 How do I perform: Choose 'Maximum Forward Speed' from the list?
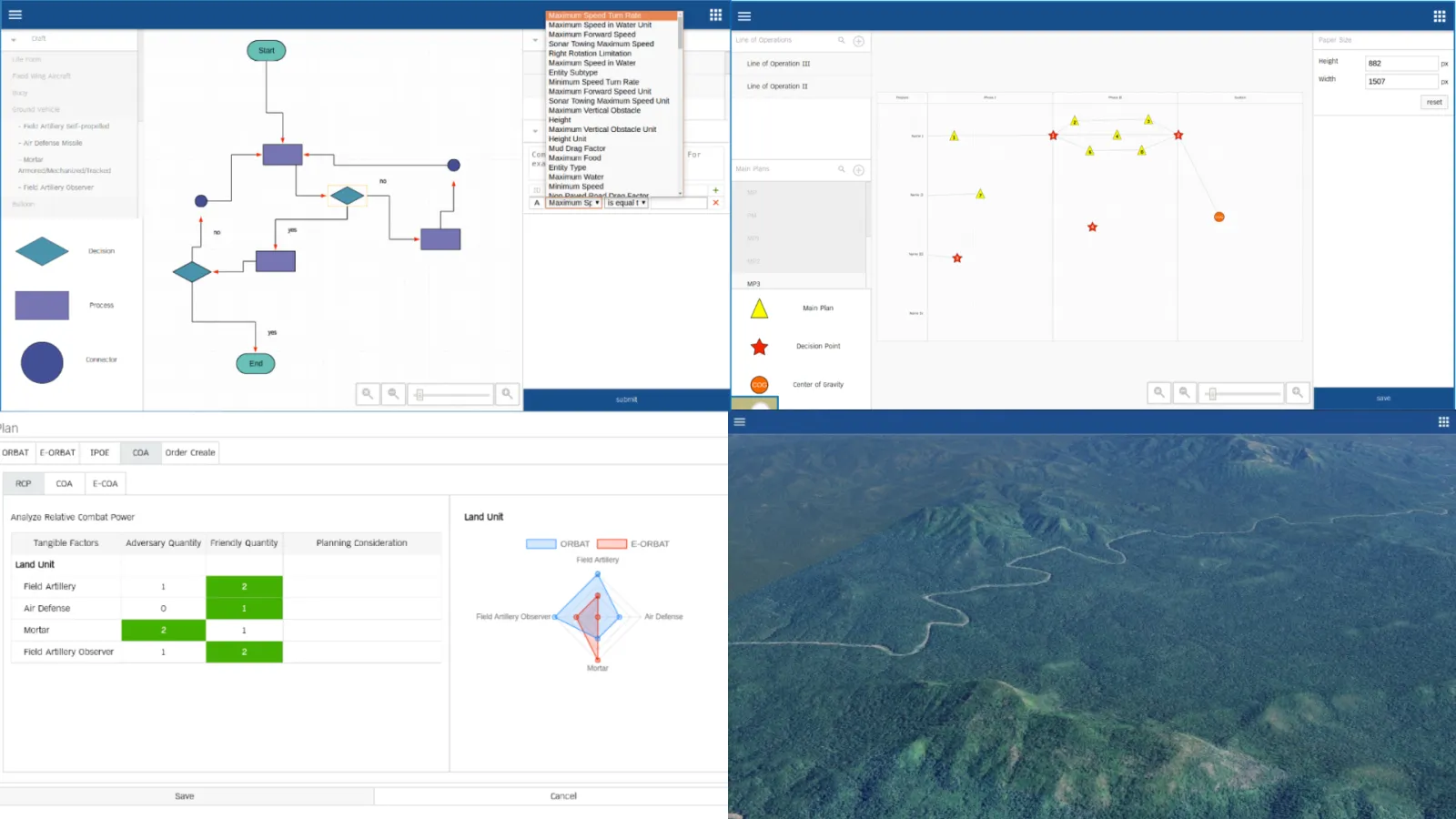591,35
